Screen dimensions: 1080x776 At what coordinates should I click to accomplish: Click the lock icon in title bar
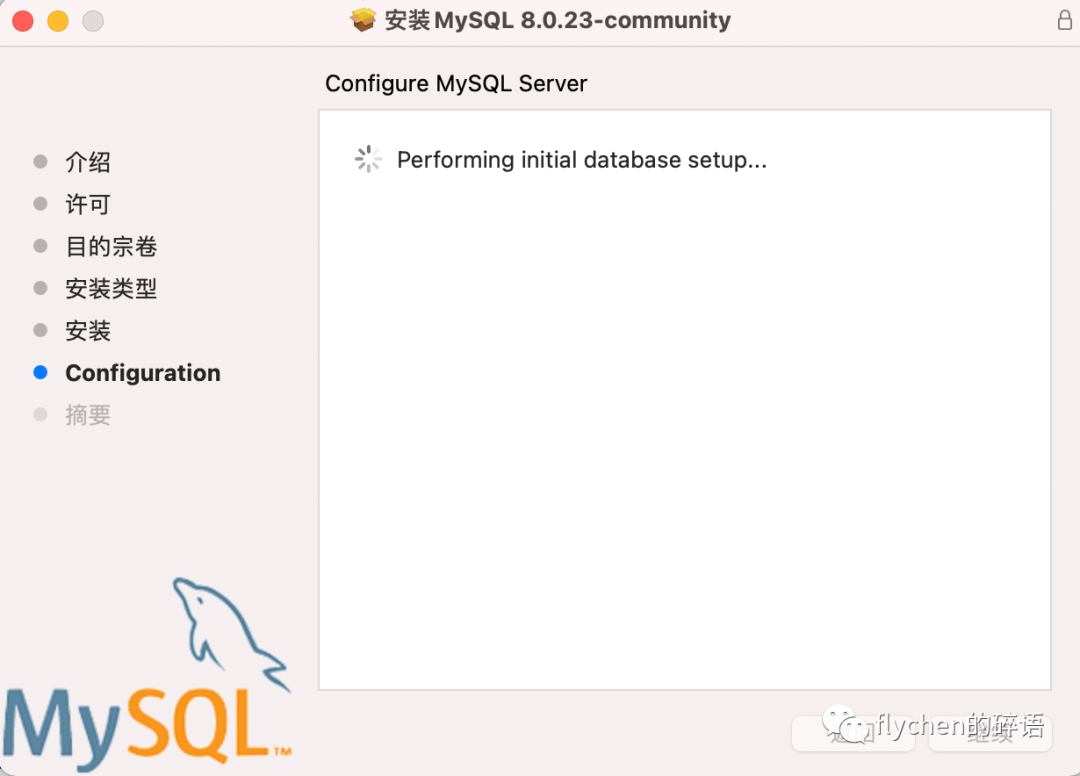click(x=1064, y=20)
